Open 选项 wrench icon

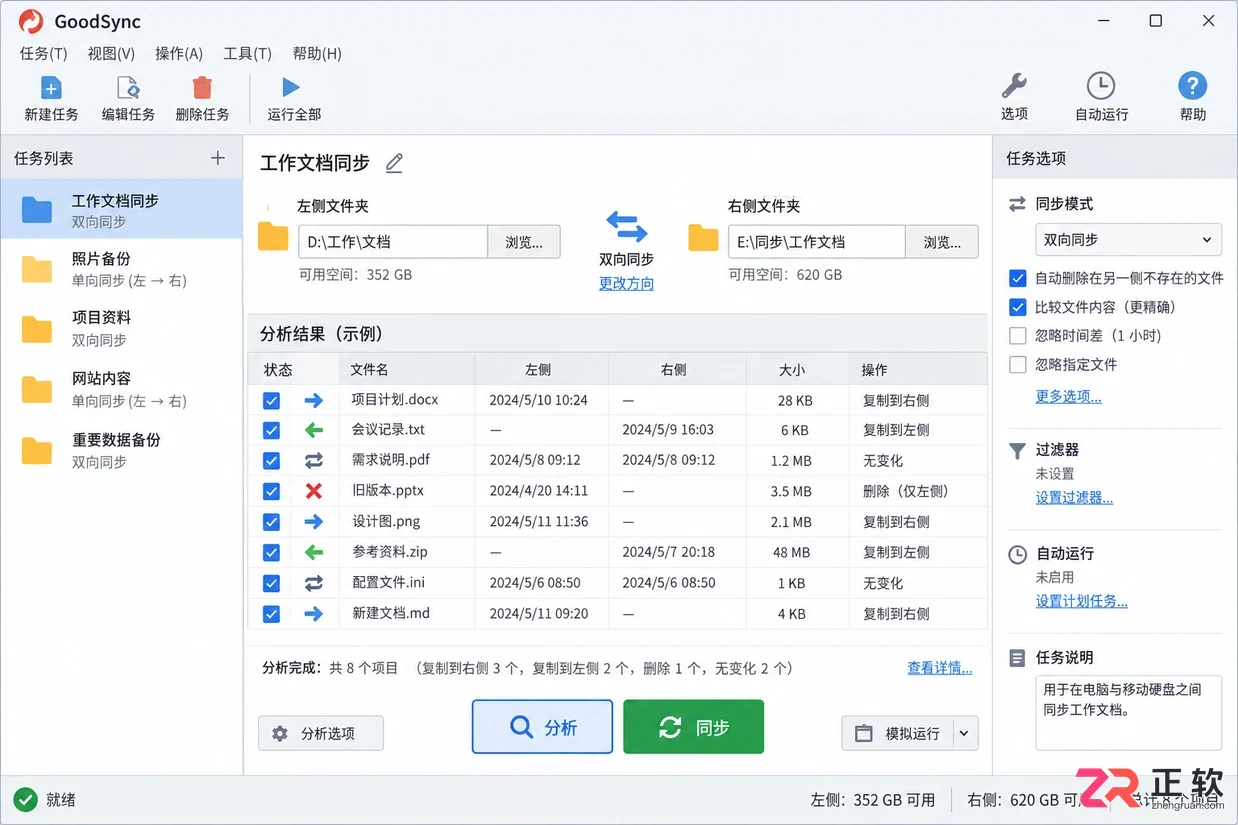1014,86
